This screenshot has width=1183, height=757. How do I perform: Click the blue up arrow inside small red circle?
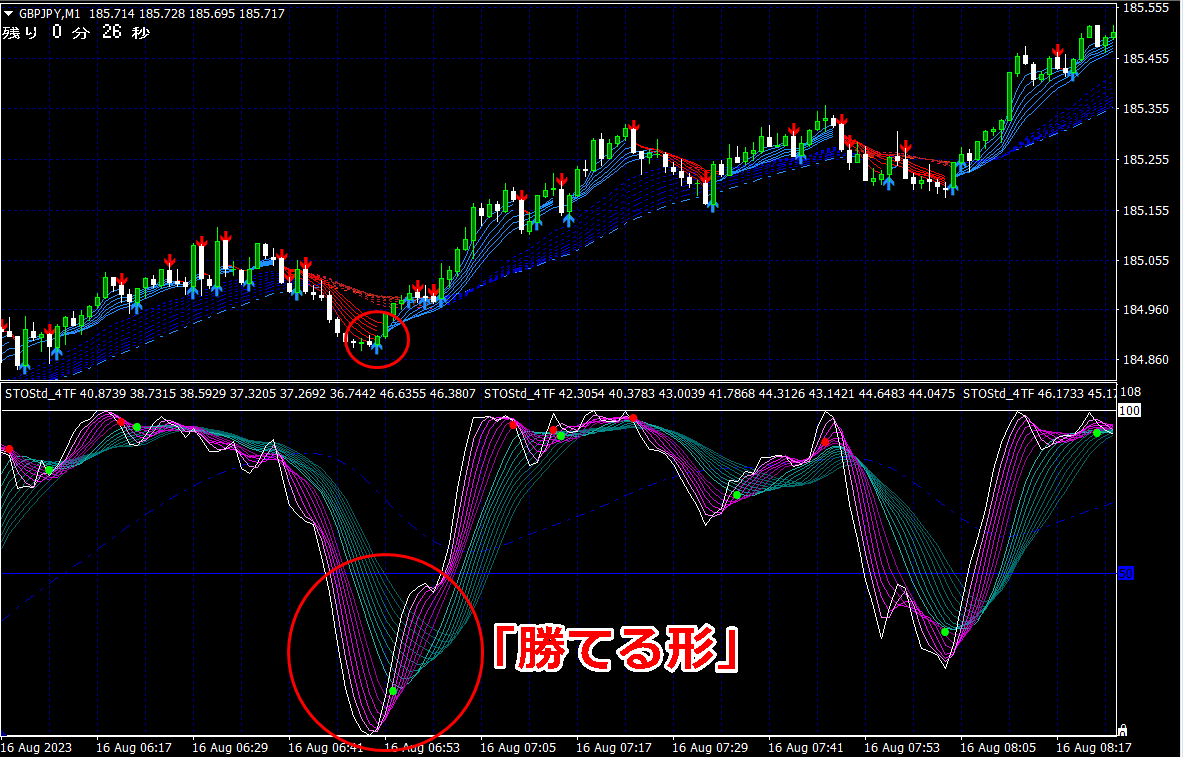[x=376, y=347]
